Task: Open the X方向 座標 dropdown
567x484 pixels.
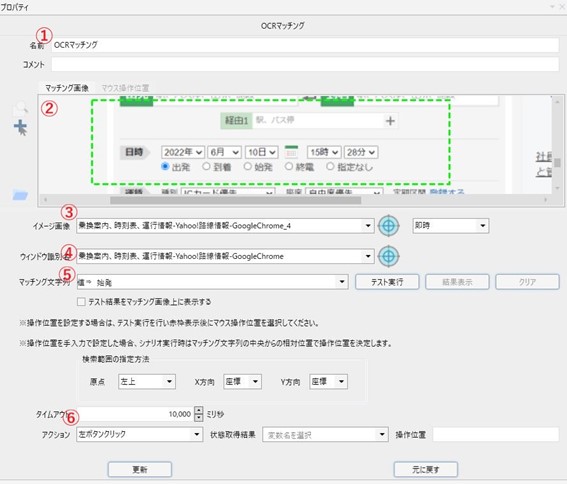Action: [255, 382]
